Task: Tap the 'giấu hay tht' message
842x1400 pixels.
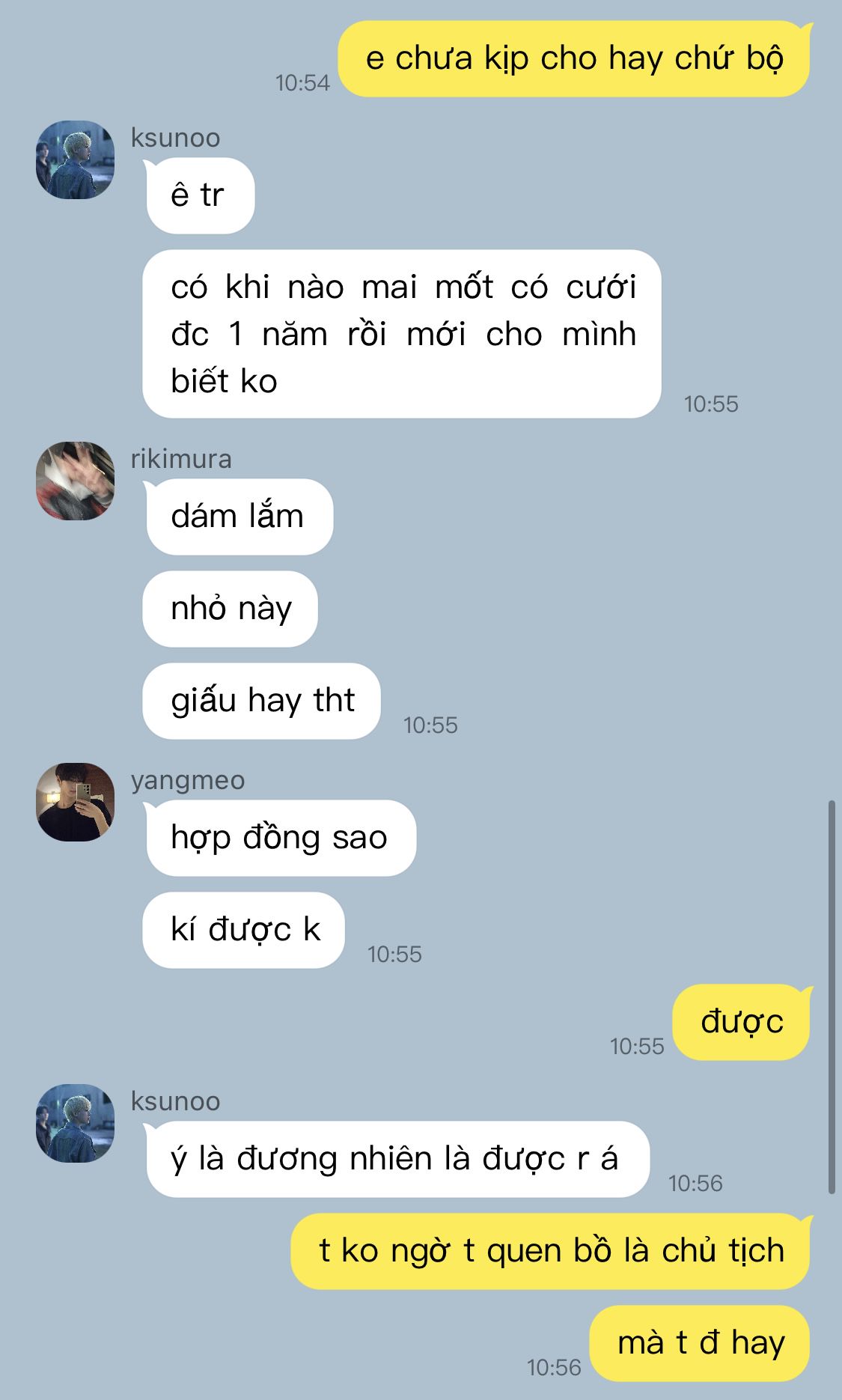Action: (x=262, y=701)
